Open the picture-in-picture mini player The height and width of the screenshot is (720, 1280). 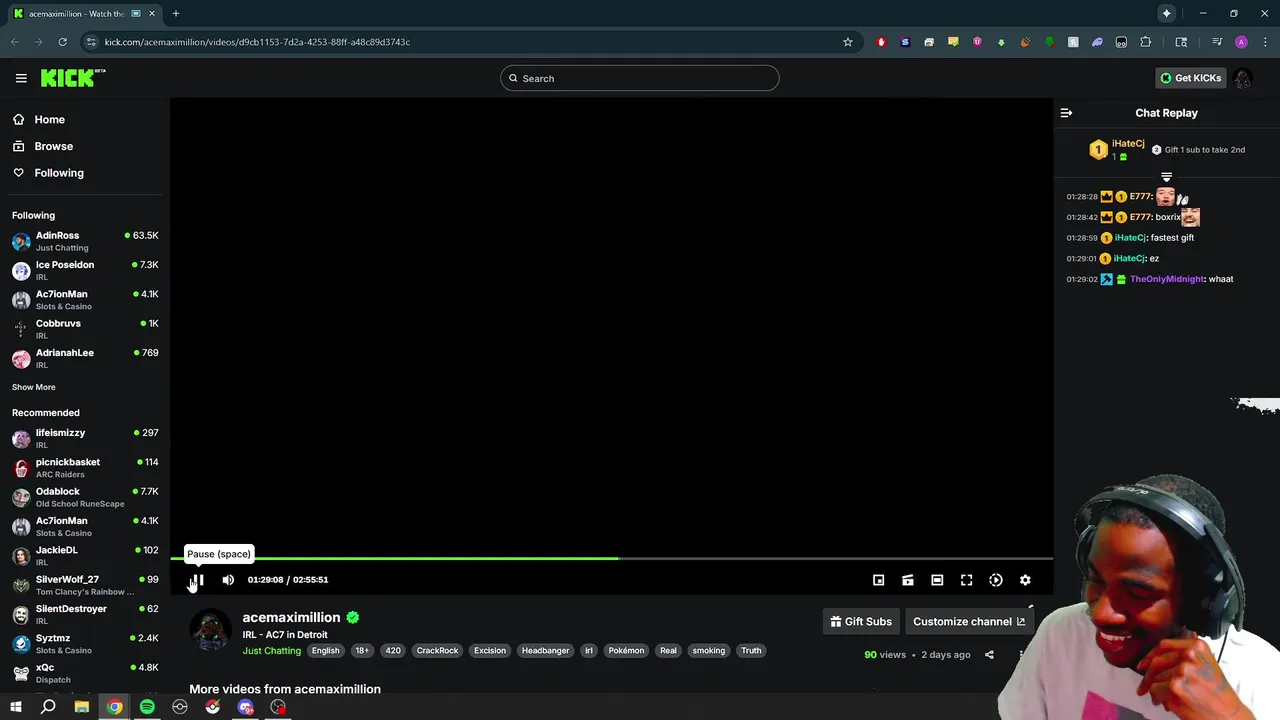(x=878, y=580)
